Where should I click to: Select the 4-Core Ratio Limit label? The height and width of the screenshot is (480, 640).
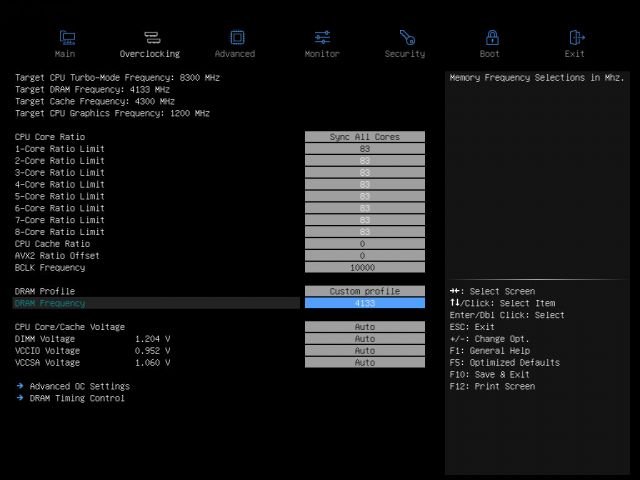click(60, 184)
